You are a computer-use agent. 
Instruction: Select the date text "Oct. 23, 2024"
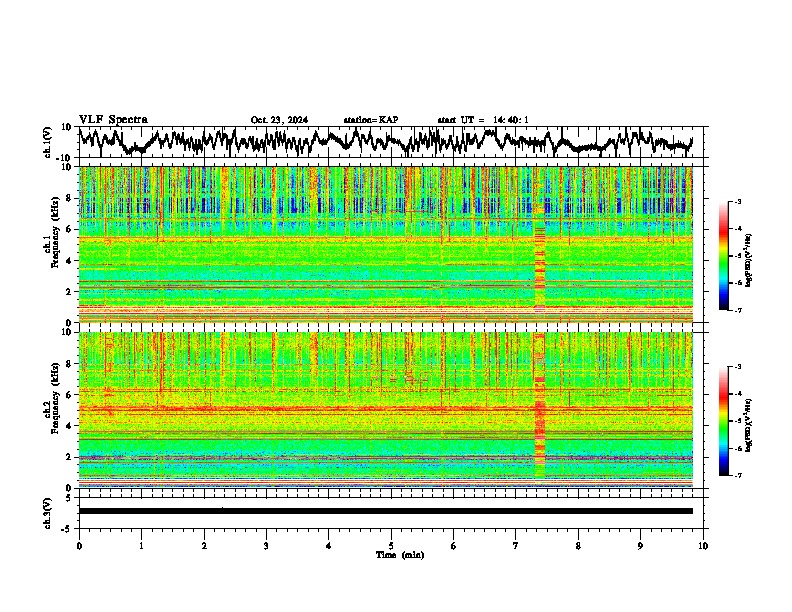(279, 120)
